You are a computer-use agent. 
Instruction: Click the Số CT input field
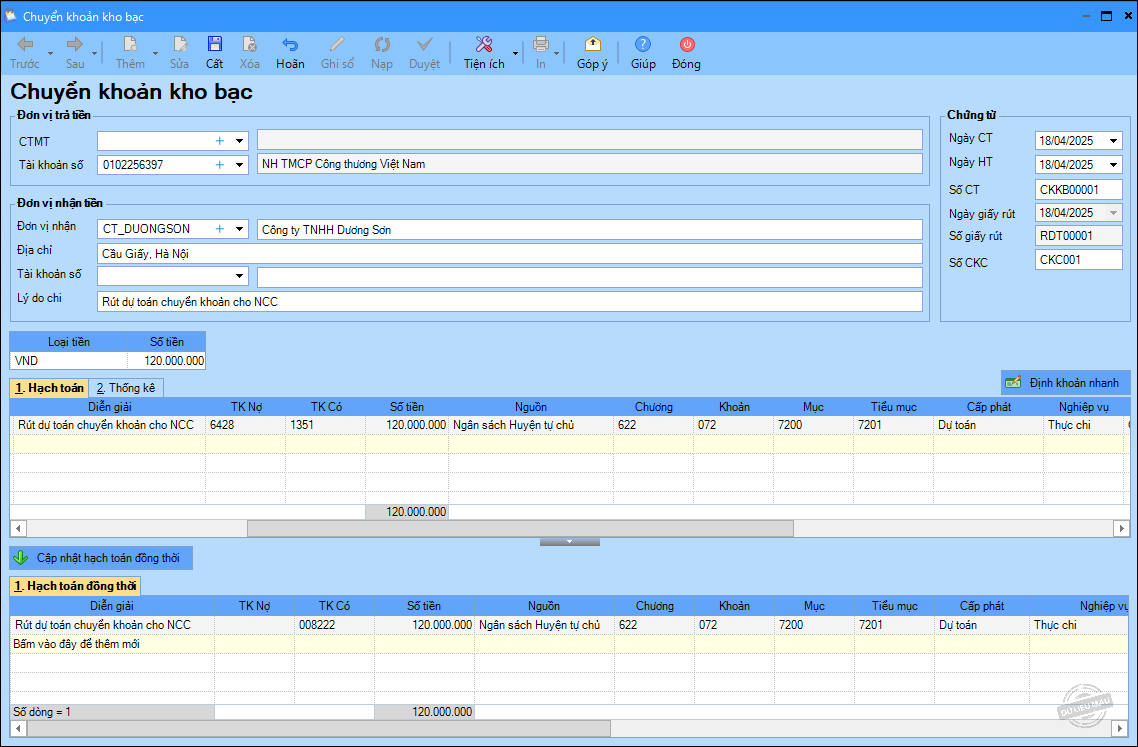click(x=1078, y=189)
